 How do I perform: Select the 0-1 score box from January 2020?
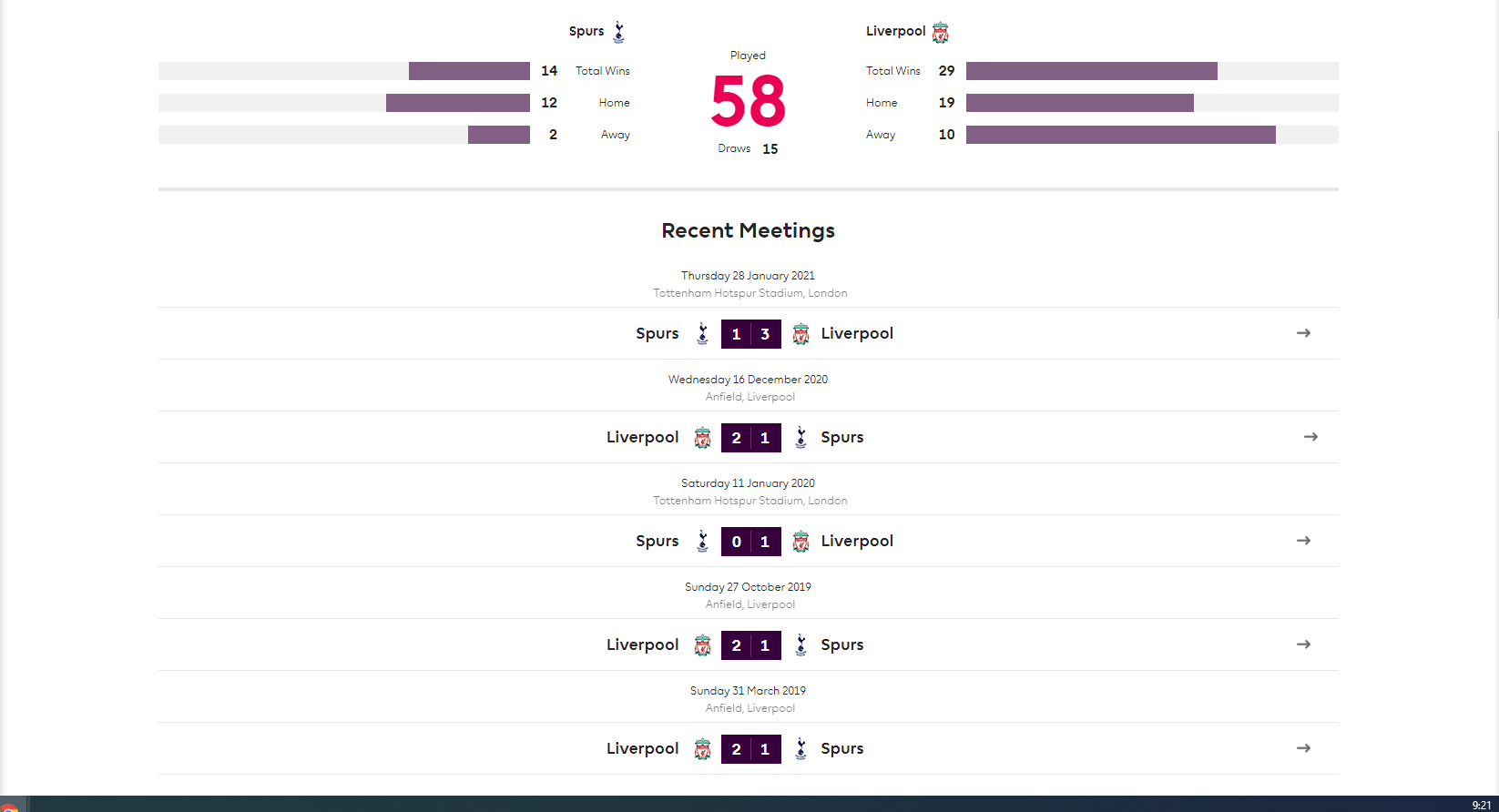(751, 542)
